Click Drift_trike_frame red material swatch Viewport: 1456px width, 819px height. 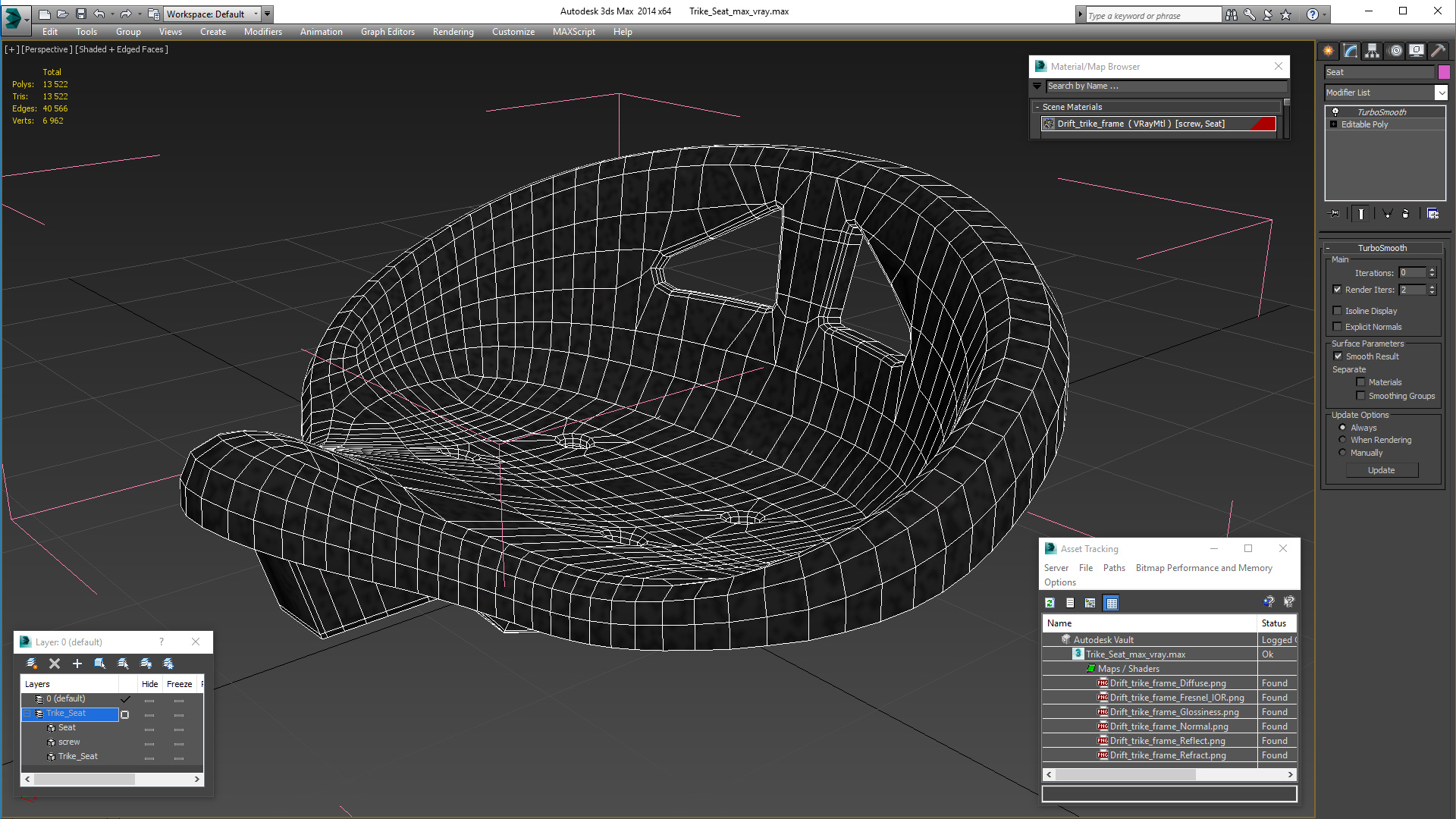(x=1263, y=124)
